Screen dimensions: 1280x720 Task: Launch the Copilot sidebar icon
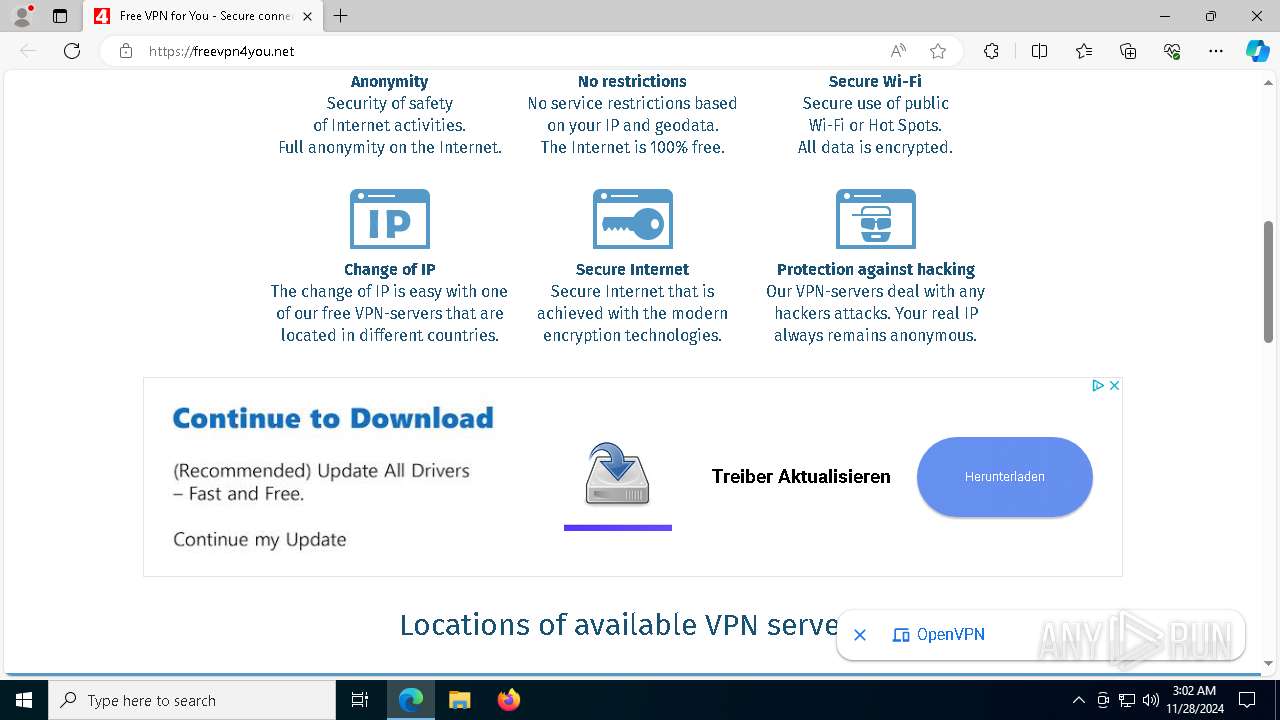tap(1257, 51)
